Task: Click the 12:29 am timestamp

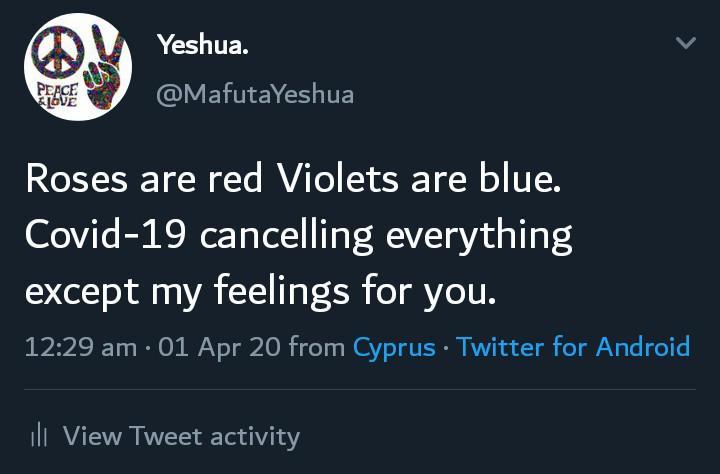Action: (81, 348)
